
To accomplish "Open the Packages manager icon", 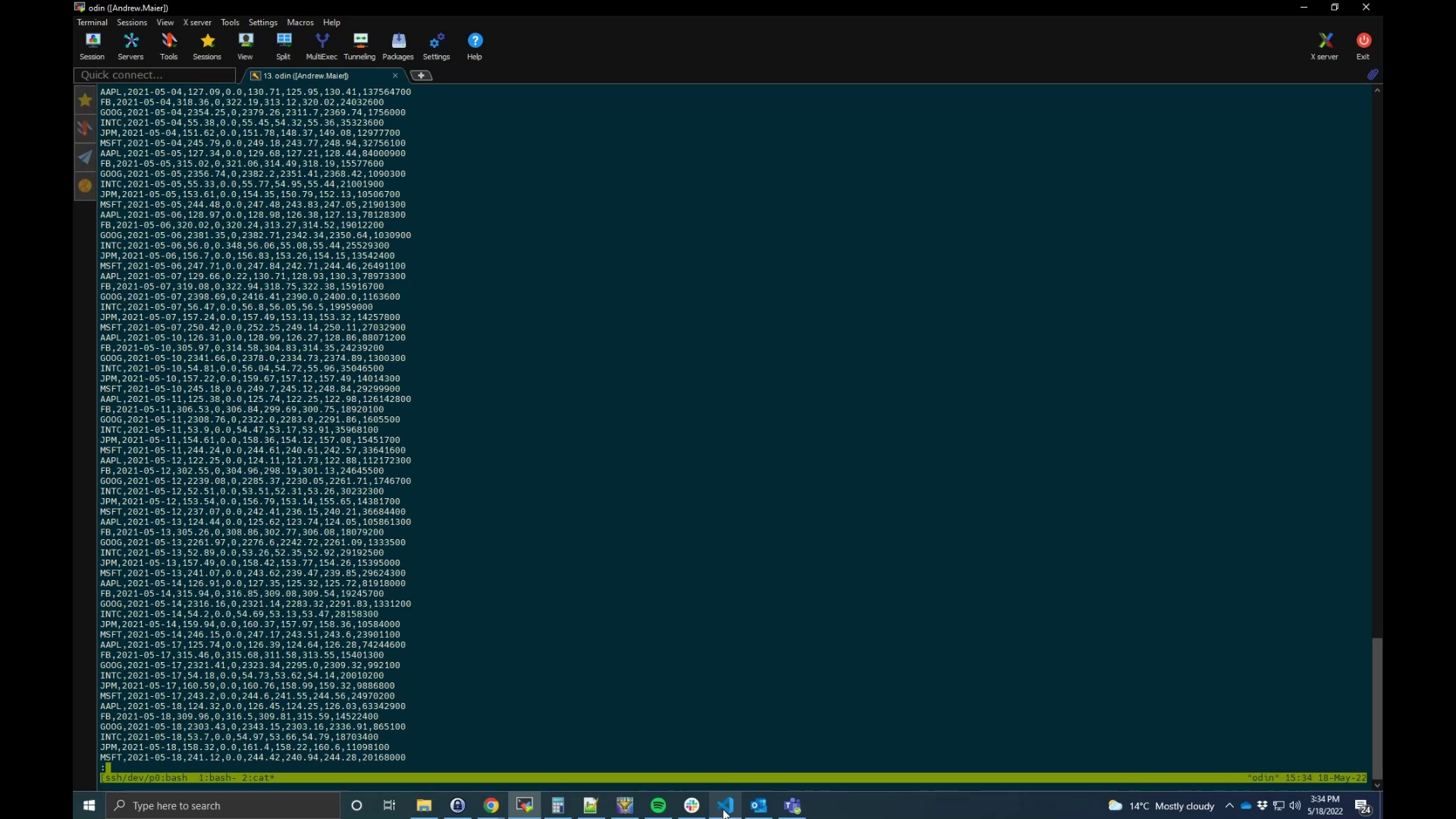I will tap(398, 46).
